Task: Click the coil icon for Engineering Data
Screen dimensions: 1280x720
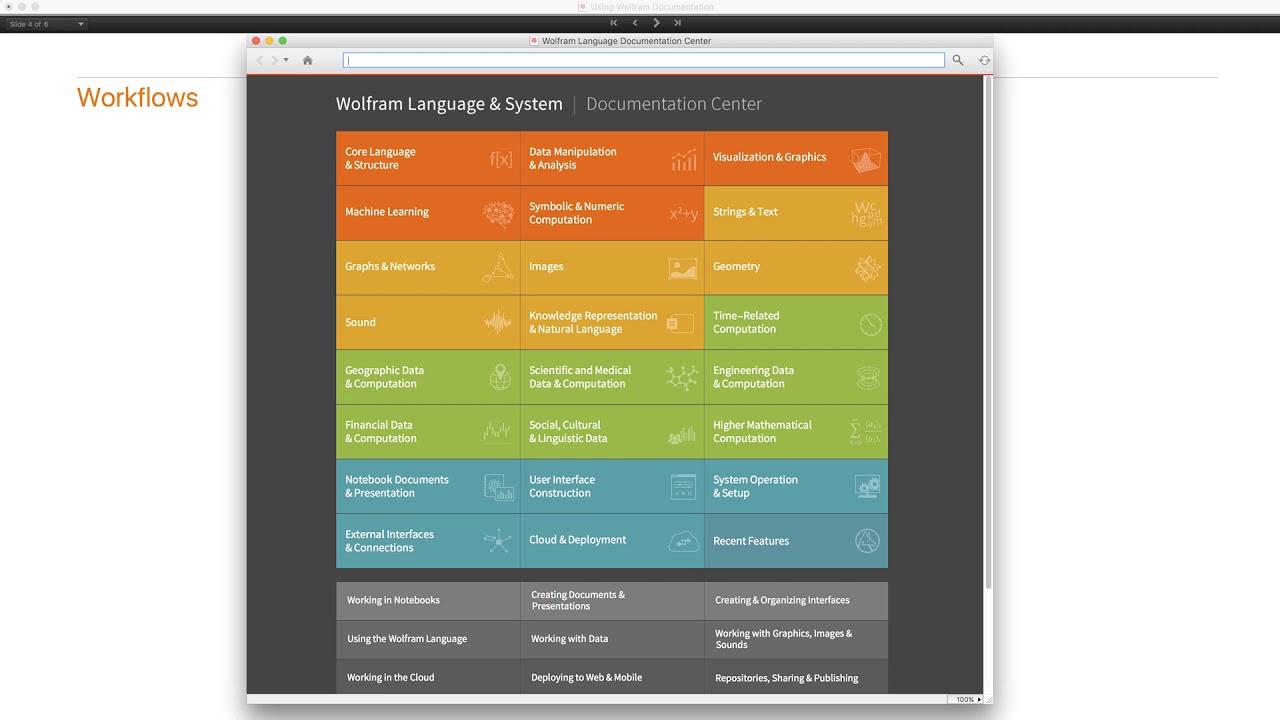Action: pos(868,377)
